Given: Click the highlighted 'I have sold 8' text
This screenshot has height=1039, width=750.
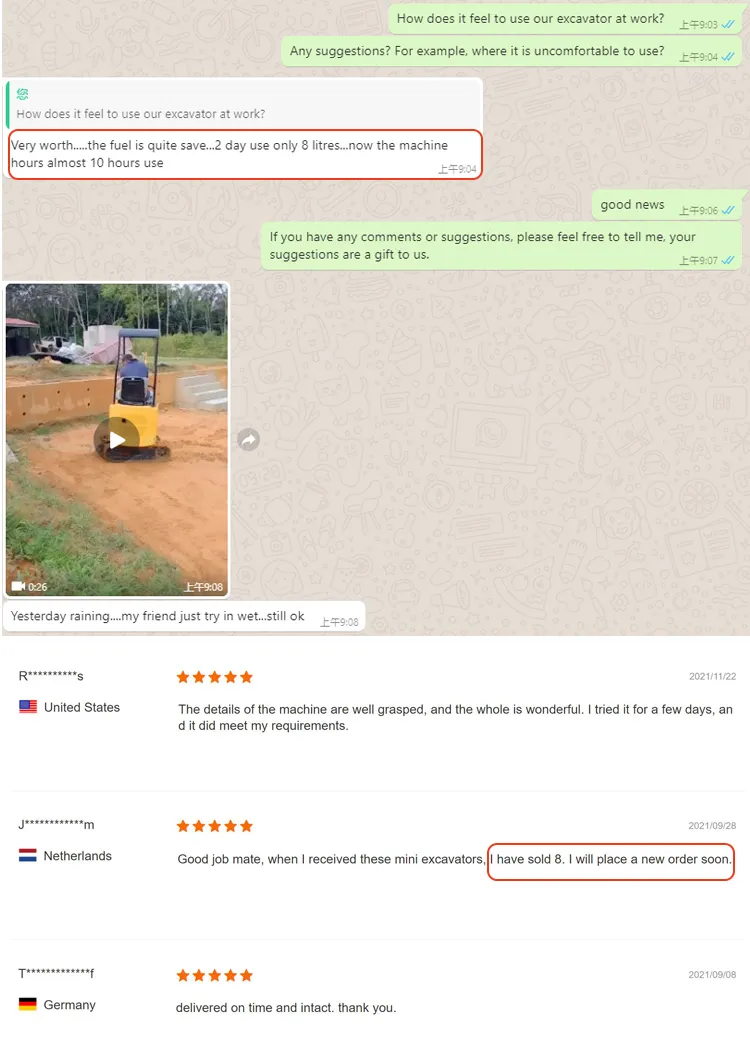Looking at the screenshot, I should 611,859.
